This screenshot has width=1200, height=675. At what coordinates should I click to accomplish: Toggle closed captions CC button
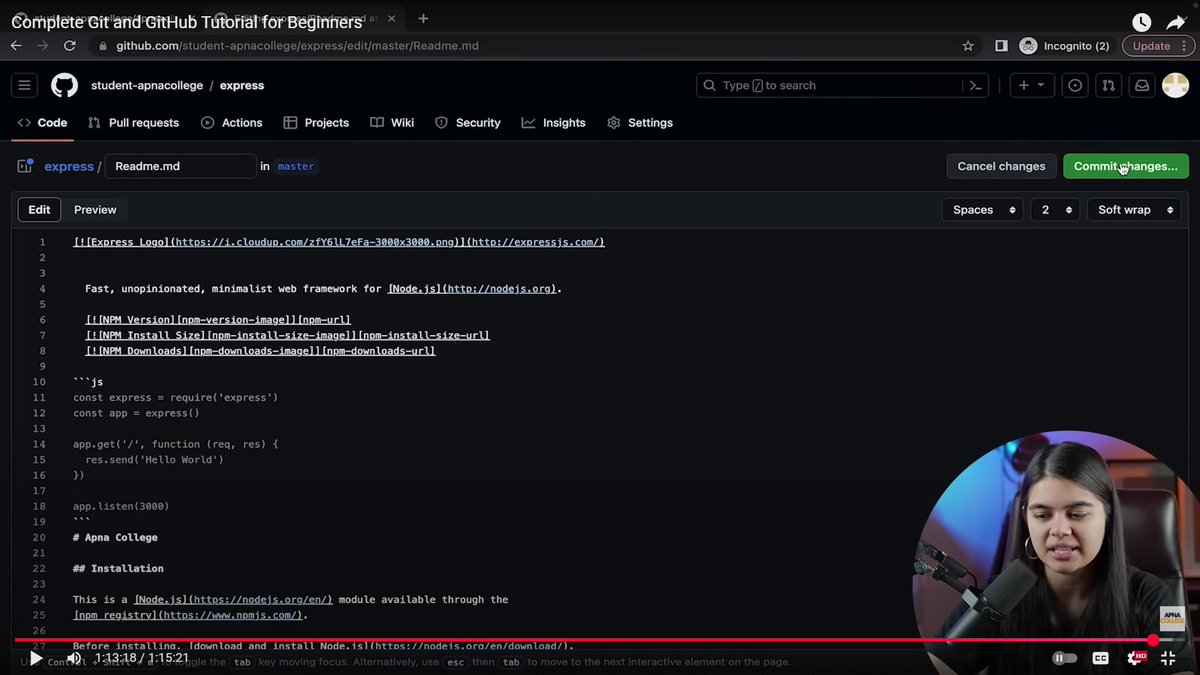(1100, 658)
